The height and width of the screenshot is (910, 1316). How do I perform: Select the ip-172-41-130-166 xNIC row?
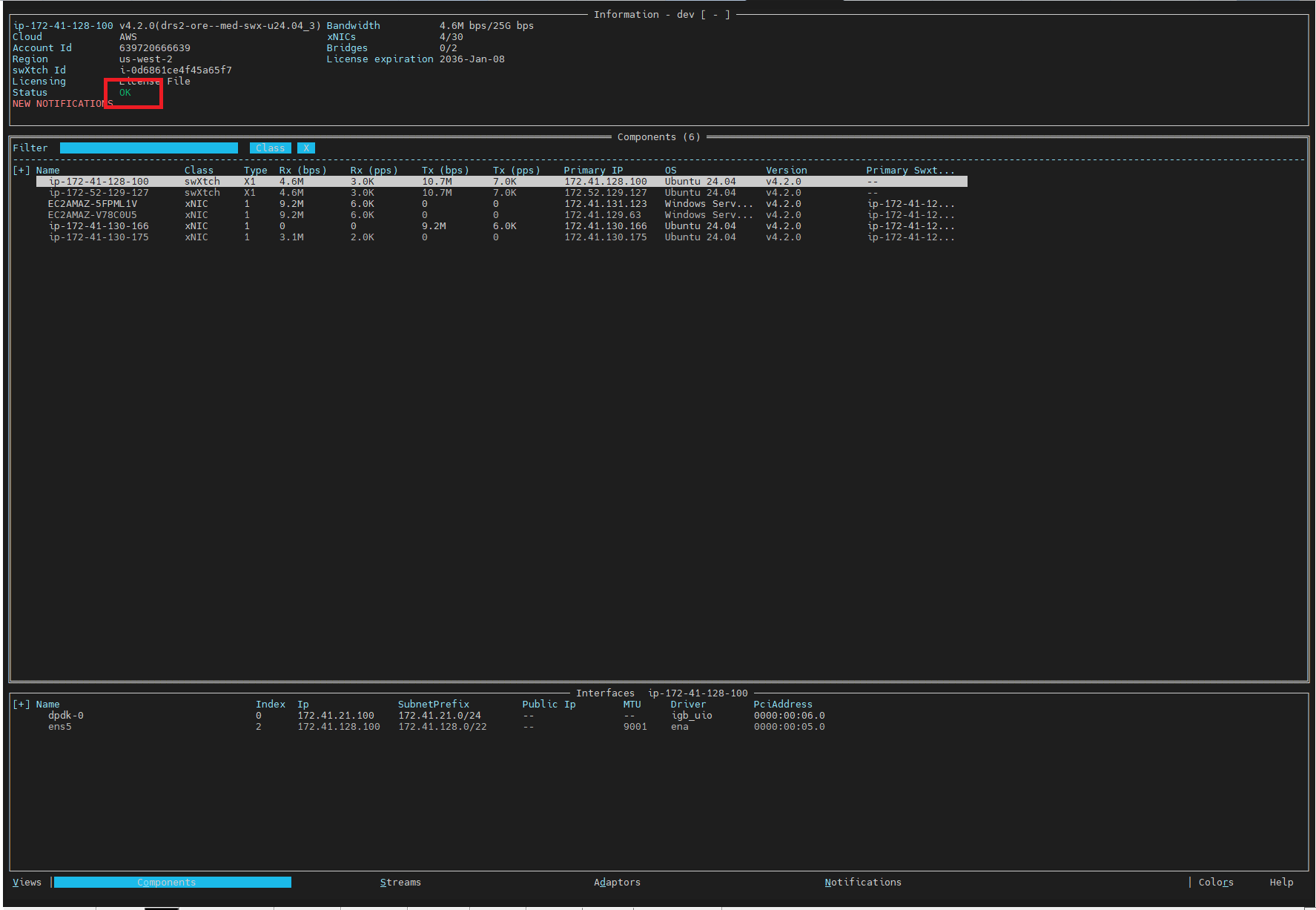[x=99, y=226]
